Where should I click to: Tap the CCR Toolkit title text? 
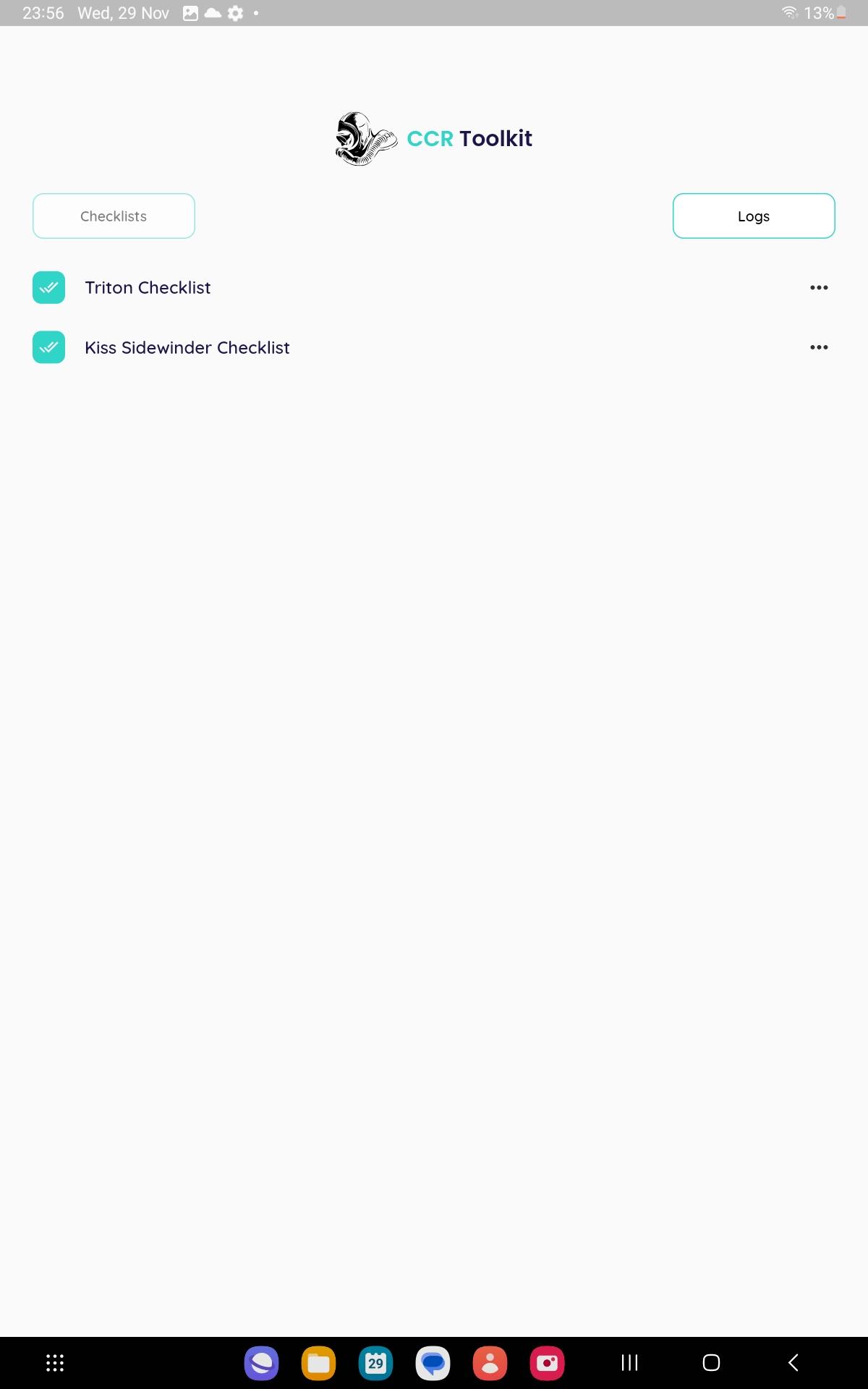coord(469,138)
